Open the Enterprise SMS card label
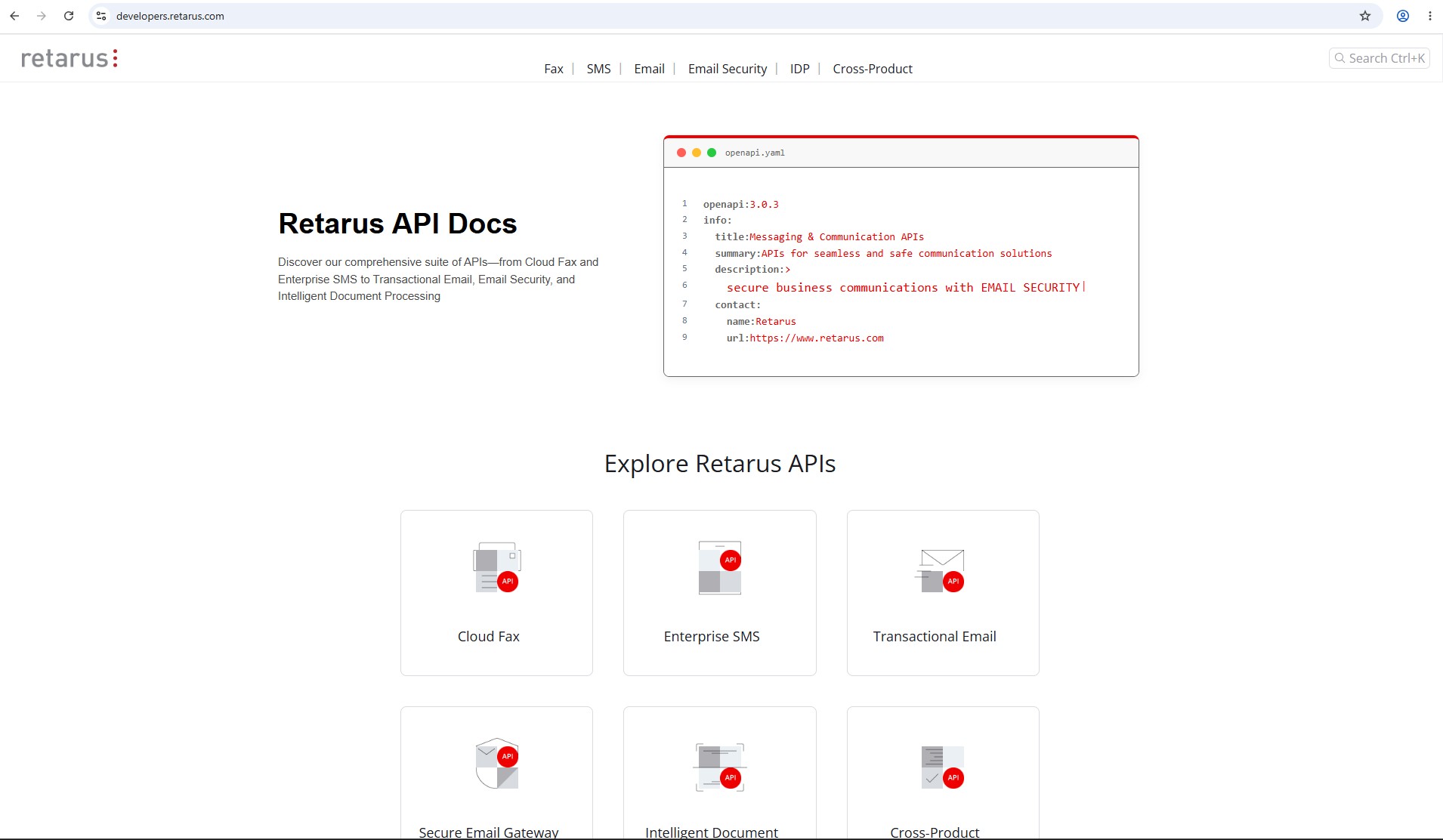Viewport: 1443px width, 840px height. point(712,637)
